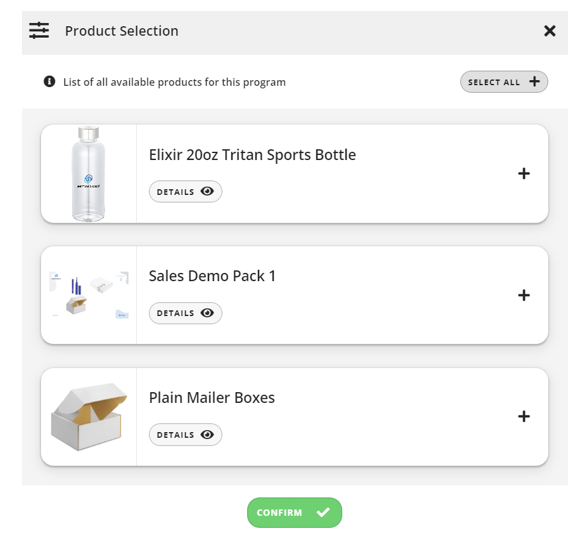Select the Plain Mailer Boxes thumbnail image
The image size is (582, 542).
pyautogui.click(x=89, y=417)
